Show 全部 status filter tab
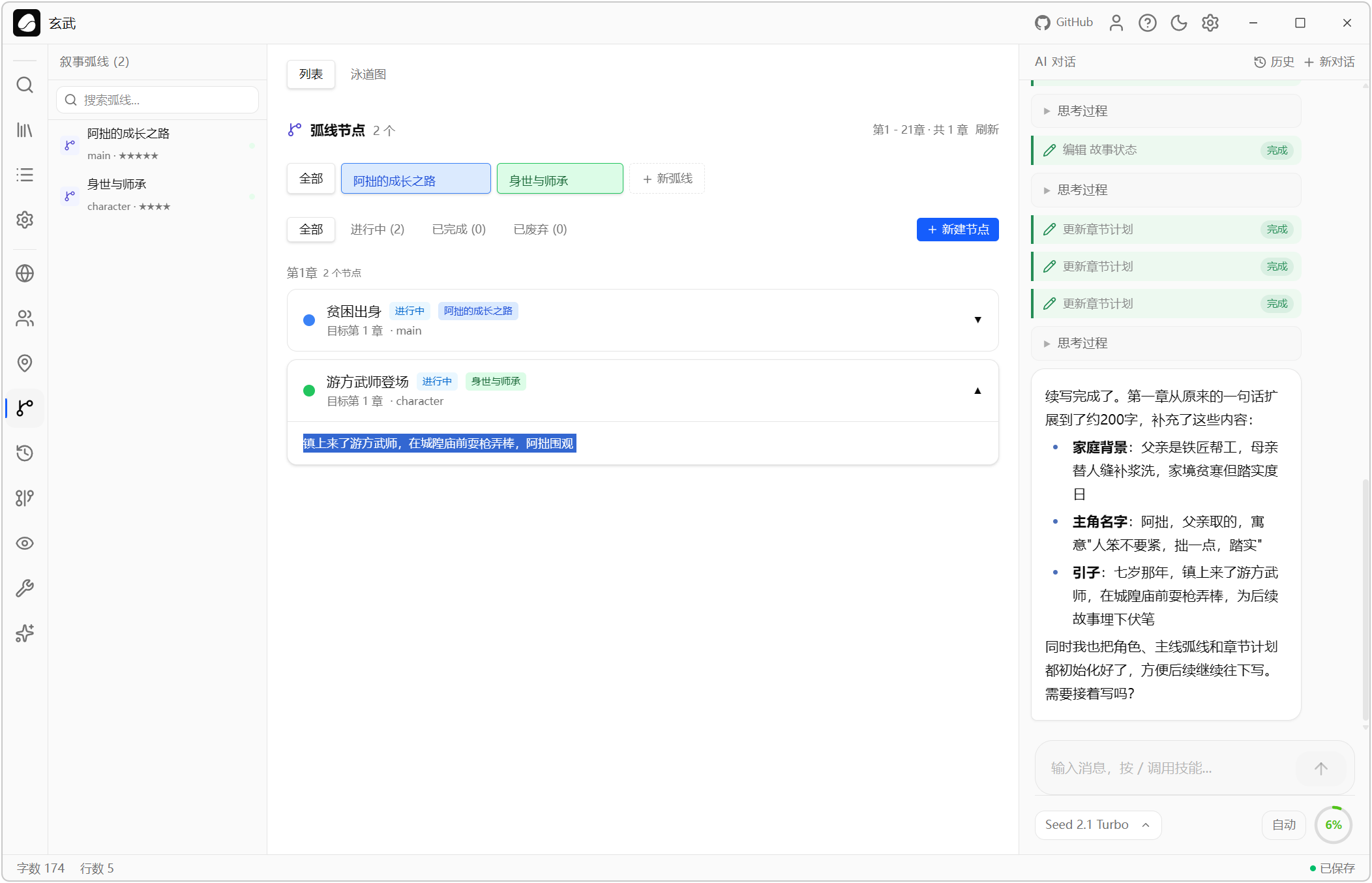Image resolution: width=1372 pixels, height=883 pixels. (311, 230)
